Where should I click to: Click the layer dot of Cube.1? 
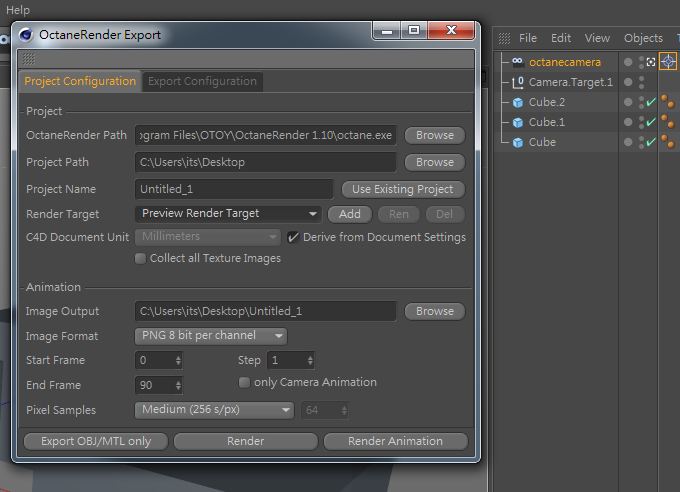tap(628, 122)
